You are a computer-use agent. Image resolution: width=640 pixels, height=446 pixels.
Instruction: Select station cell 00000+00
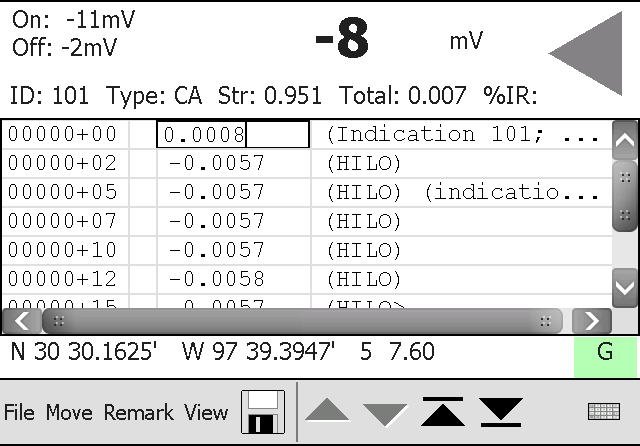pyautogui.click(x=65, y=134)
